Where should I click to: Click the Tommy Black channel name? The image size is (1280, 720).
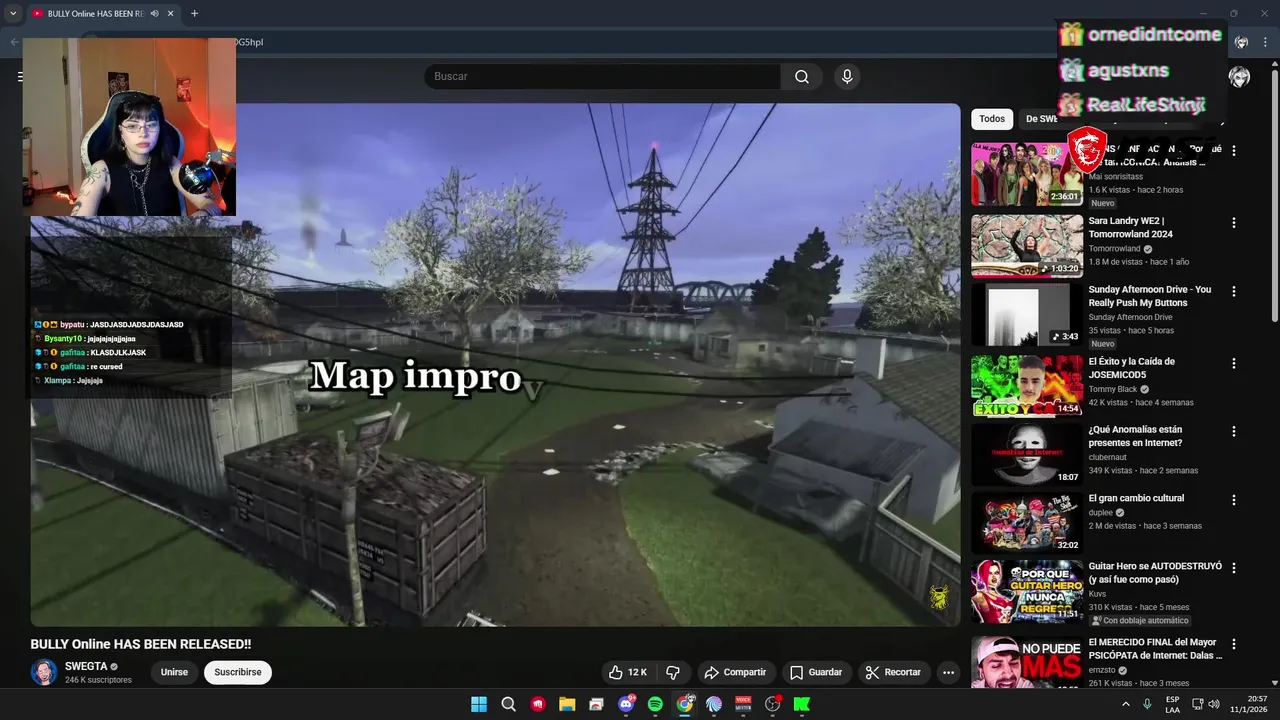(x=1113, y=389)
